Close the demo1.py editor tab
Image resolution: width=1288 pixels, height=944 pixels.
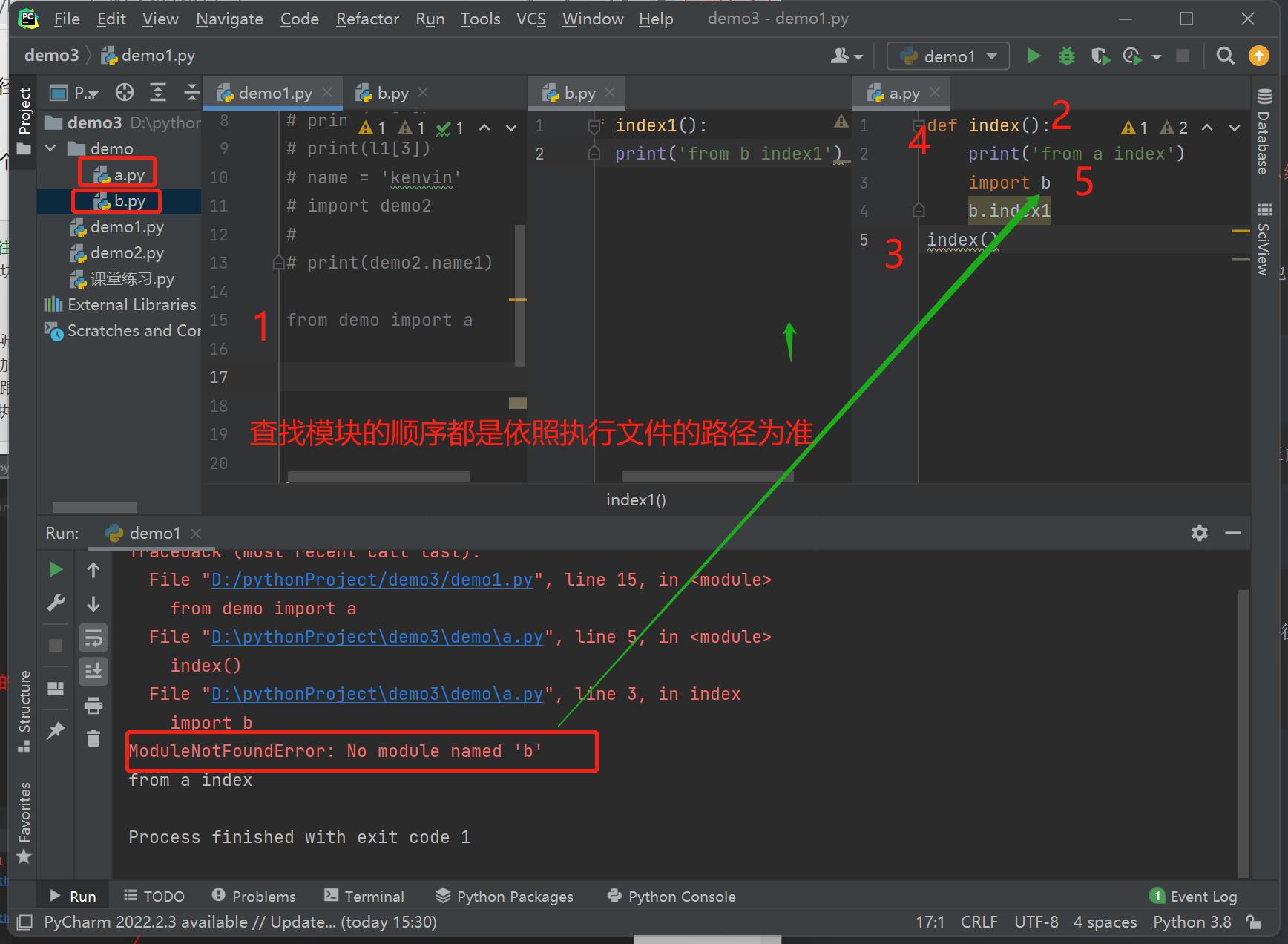(327, 93)
